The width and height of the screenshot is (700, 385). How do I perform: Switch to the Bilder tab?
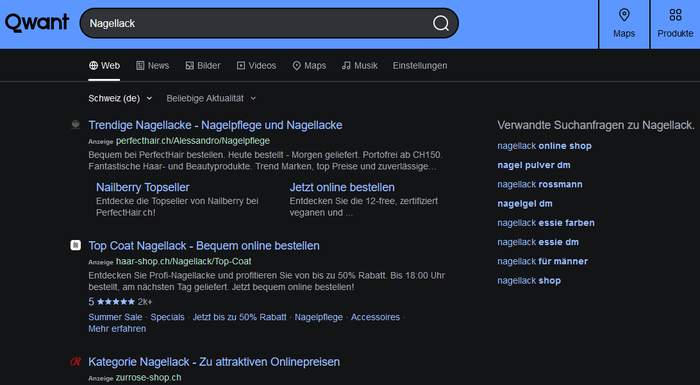[203, 66]
